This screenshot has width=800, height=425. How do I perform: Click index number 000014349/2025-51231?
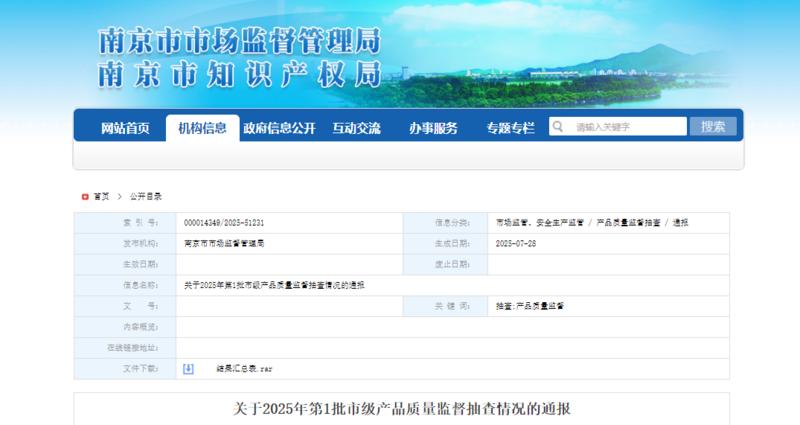click(224, 223)
